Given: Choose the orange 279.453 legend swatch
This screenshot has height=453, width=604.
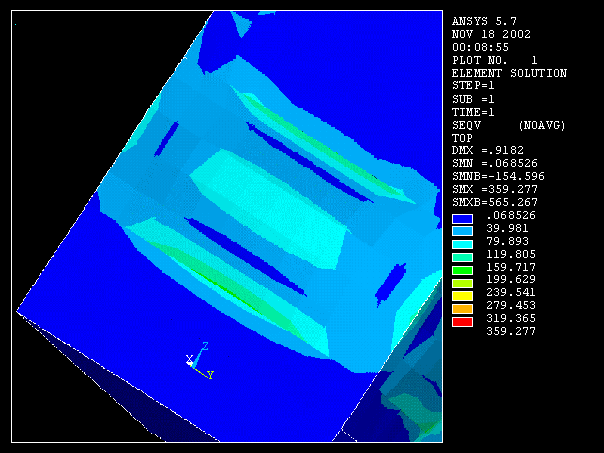Looking at the screenshot, I should click(462, 295).
